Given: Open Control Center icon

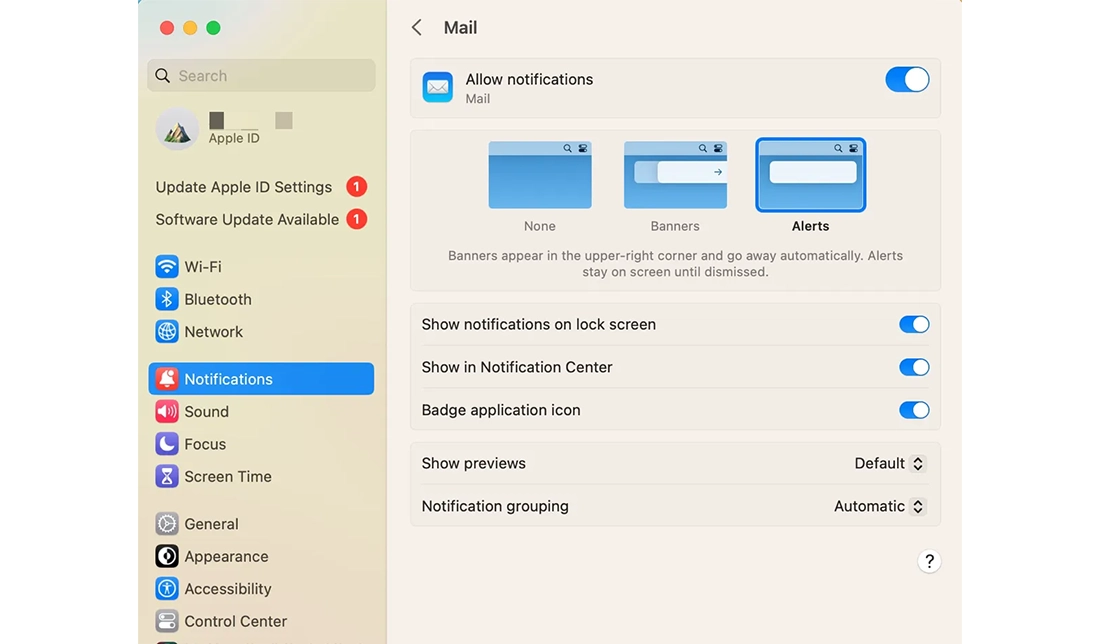Looking at the screenshot, I should click(167, 621).
